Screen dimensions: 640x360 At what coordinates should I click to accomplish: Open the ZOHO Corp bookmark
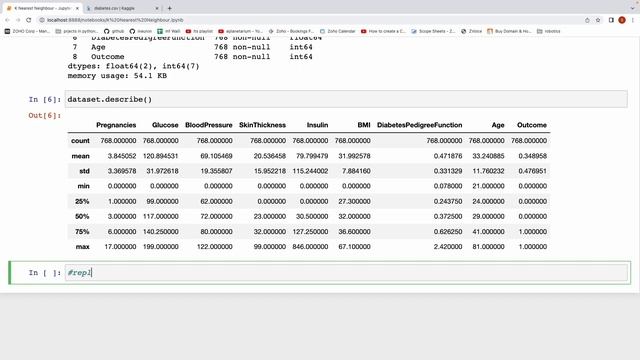27,31
